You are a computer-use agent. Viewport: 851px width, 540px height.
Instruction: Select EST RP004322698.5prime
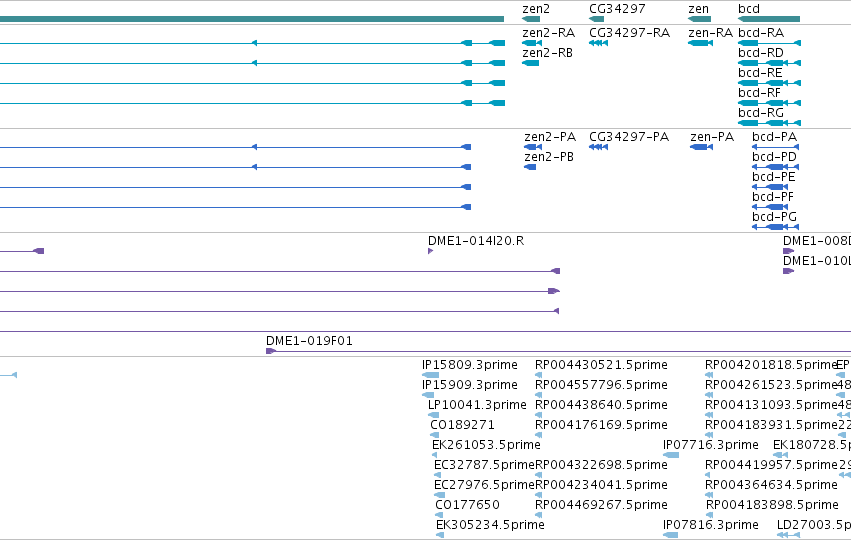coord(601,466)
